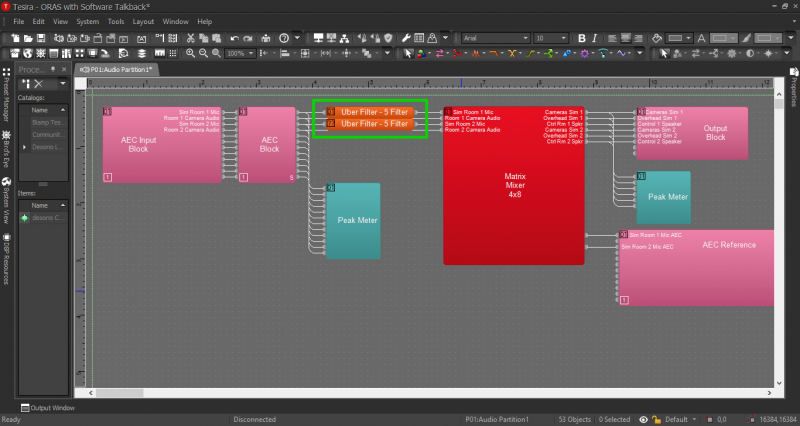Viewport: 800px width, 426px height.
Task: Open the wrench maintenance tool
Action: 406,38
